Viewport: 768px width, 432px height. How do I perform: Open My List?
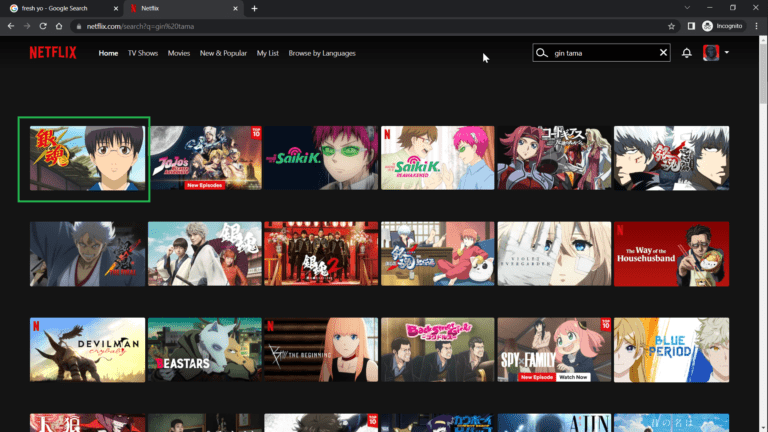267,53
